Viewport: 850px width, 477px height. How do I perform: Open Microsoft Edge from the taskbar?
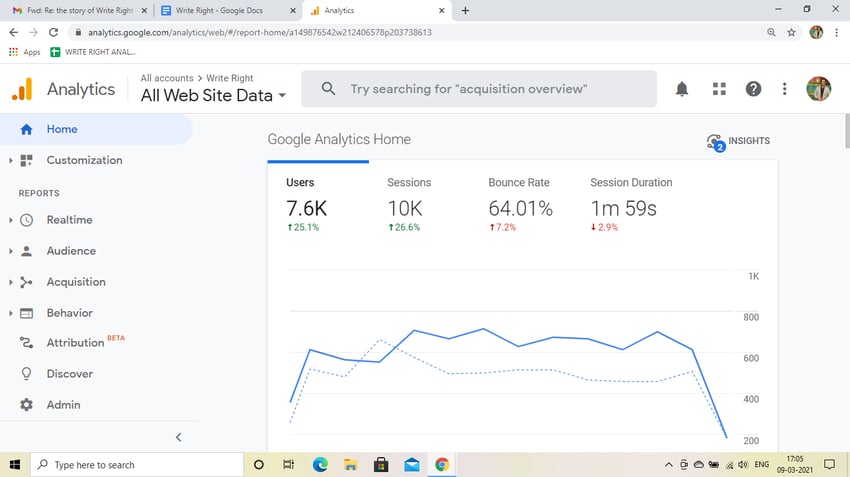tap(320, 465)
